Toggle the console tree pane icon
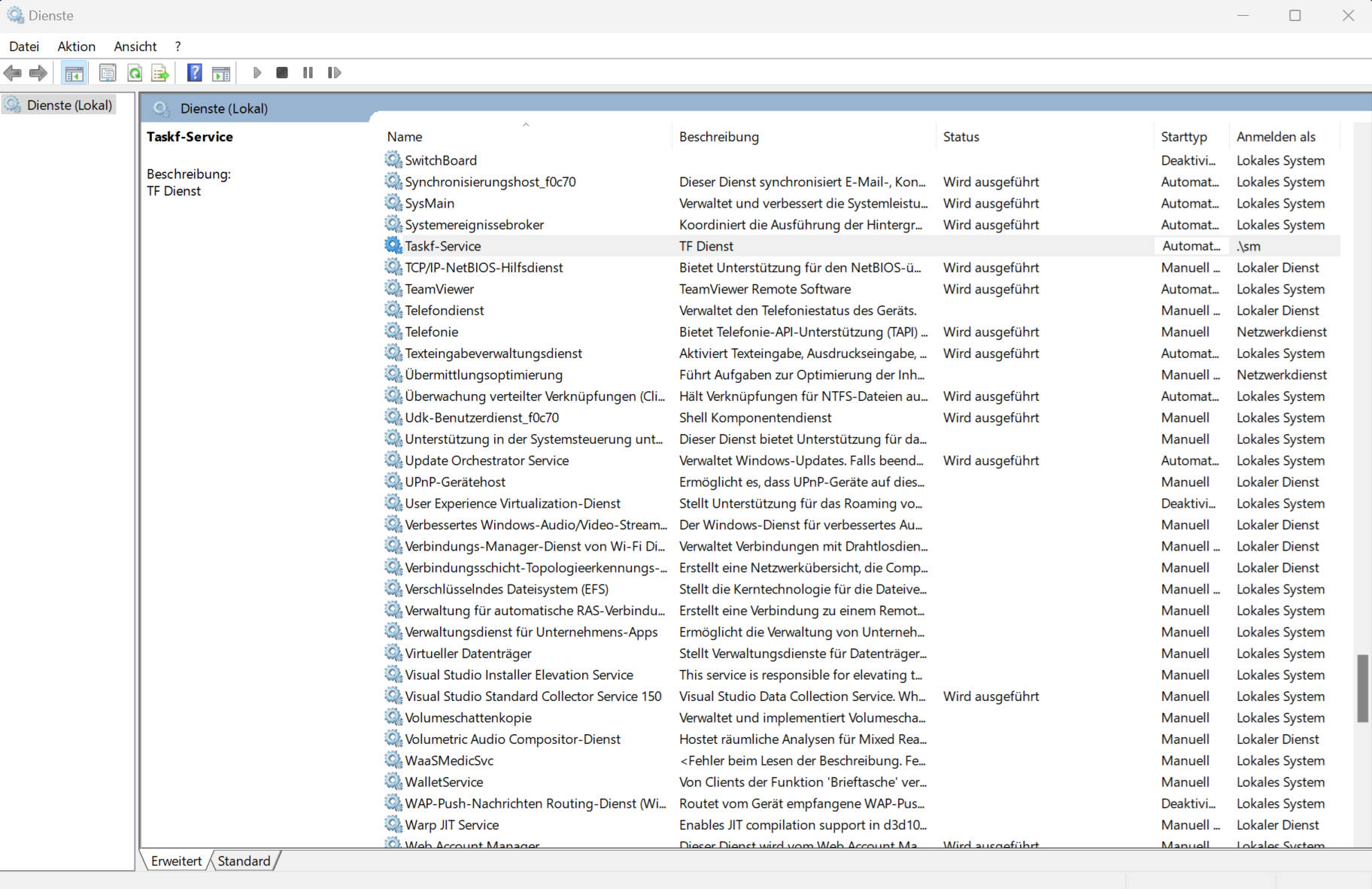Image resolution: width=1372 pixels, height=889 pixels. (x=74, y=73)
